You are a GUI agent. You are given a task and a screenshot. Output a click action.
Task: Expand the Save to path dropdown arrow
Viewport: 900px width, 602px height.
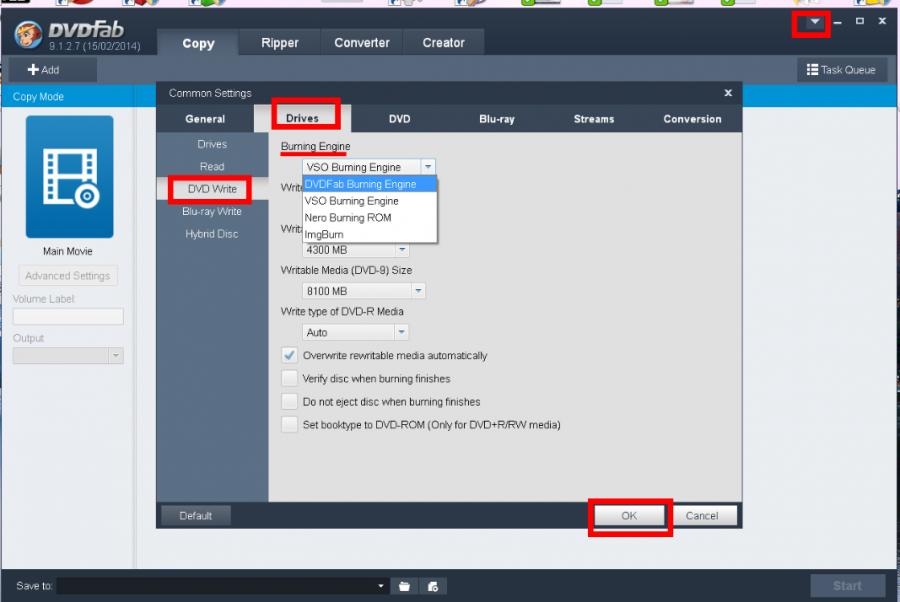coord(381,586)
